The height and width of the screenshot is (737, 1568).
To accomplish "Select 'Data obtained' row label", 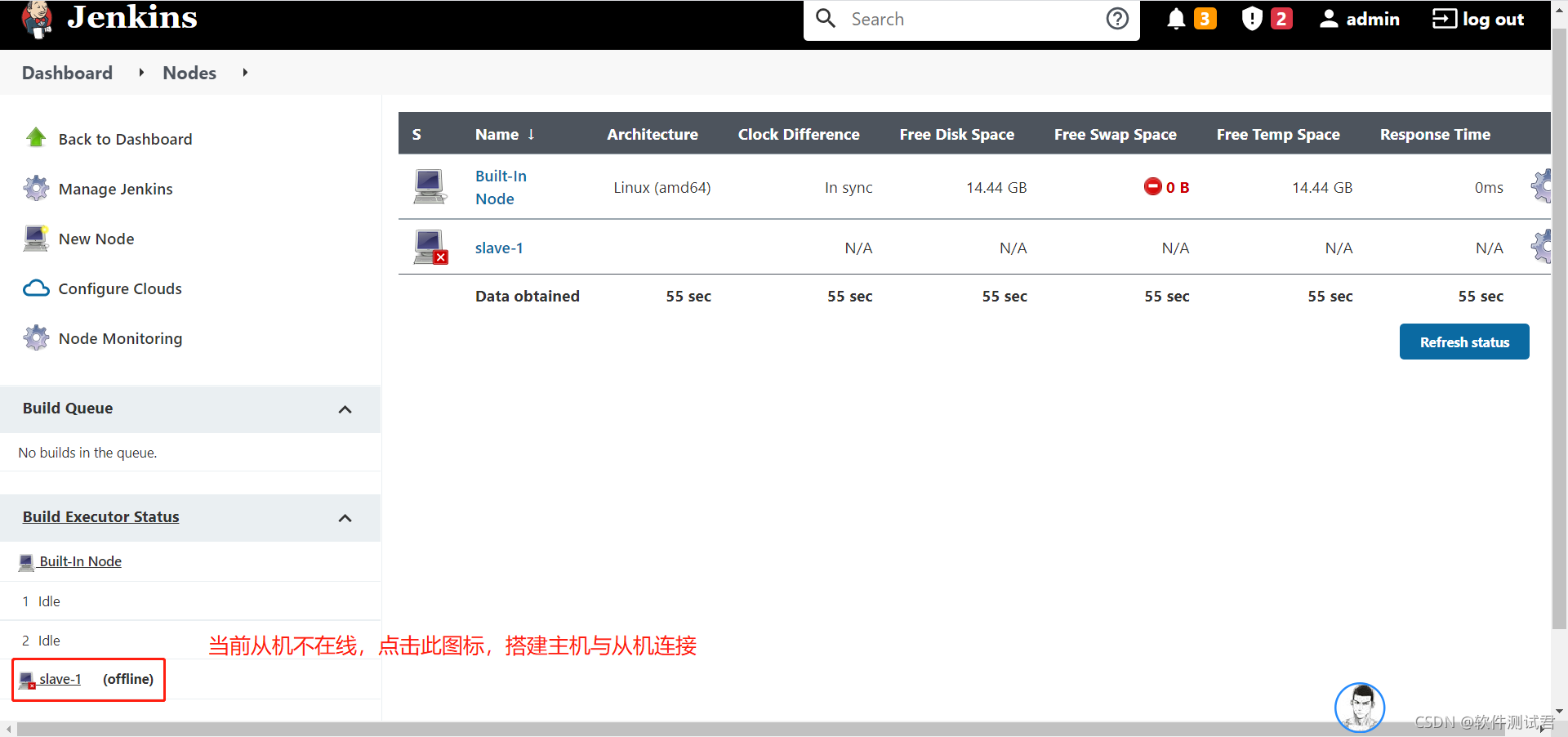I will 528,296.
